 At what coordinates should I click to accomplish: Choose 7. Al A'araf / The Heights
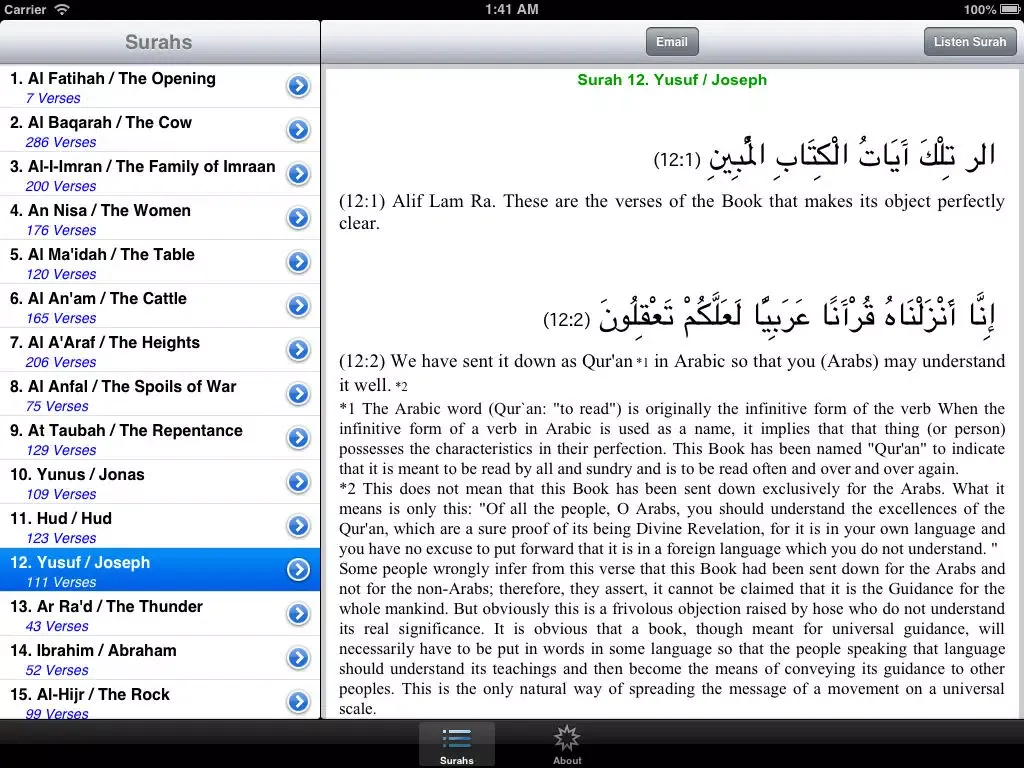[x=160, y=349]
